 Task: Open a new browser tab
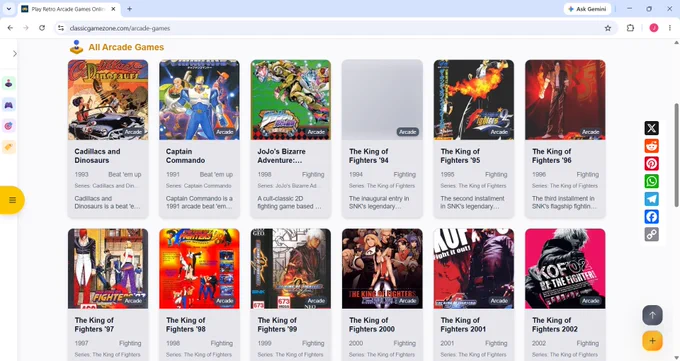[x=129, y=9]
